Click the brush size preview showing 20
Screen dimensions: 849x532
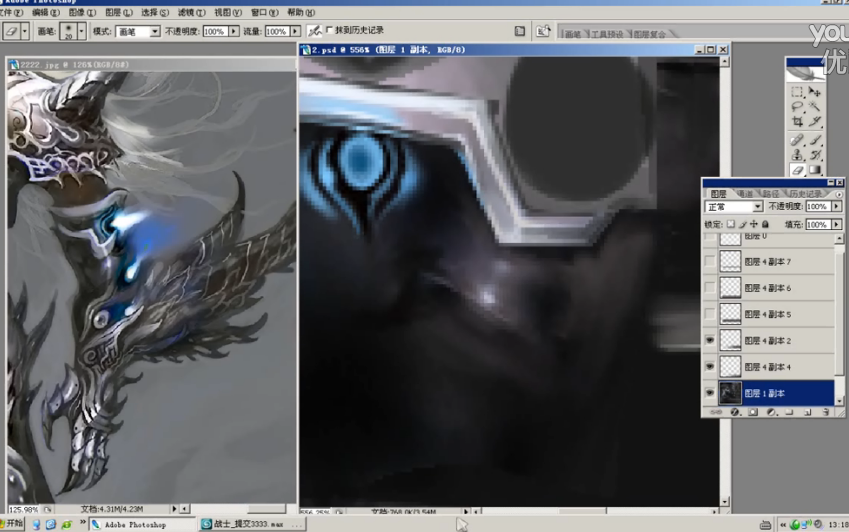[x=68, y=31]
